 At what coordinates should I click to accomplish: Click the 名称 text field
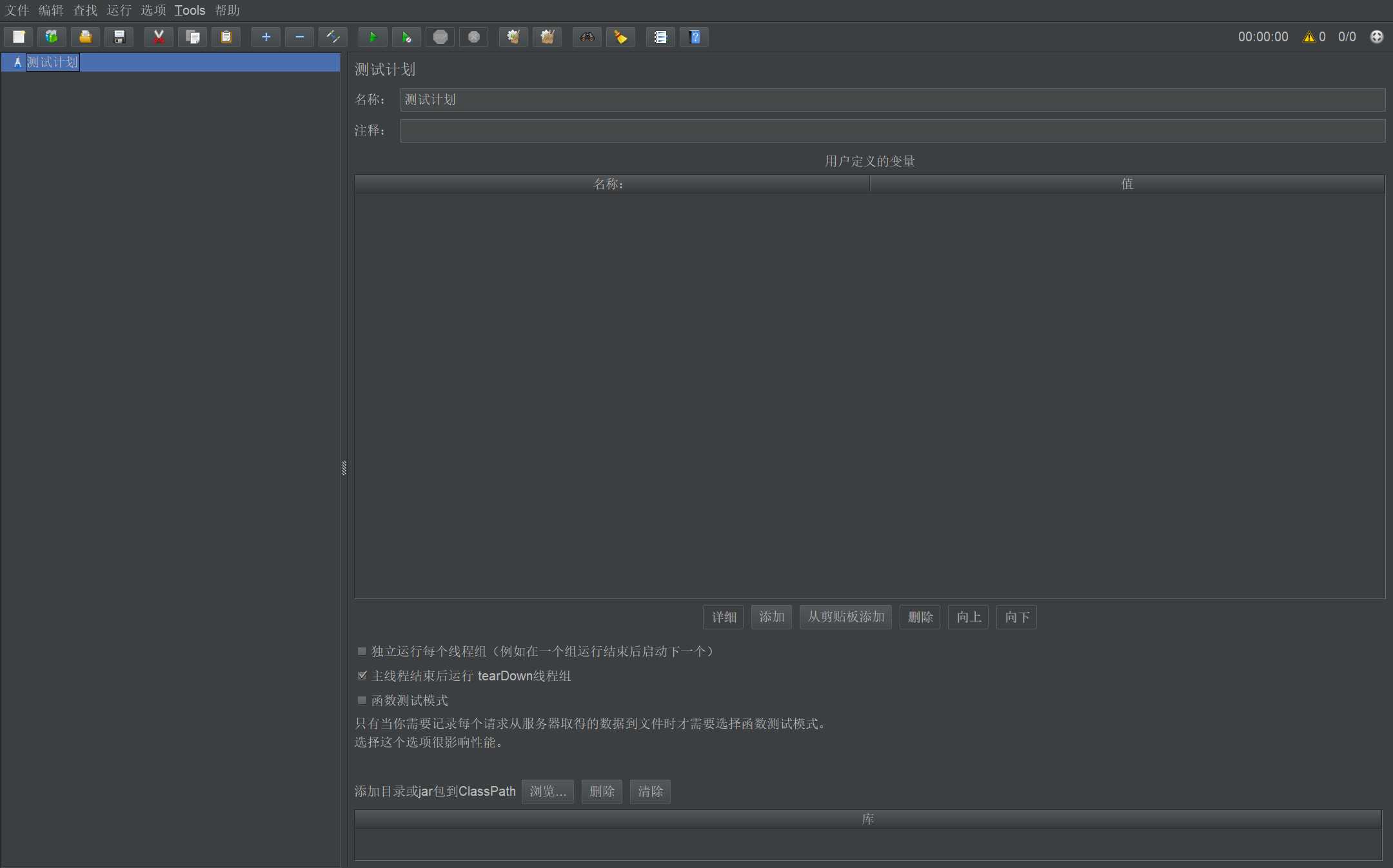click(893, 99)
